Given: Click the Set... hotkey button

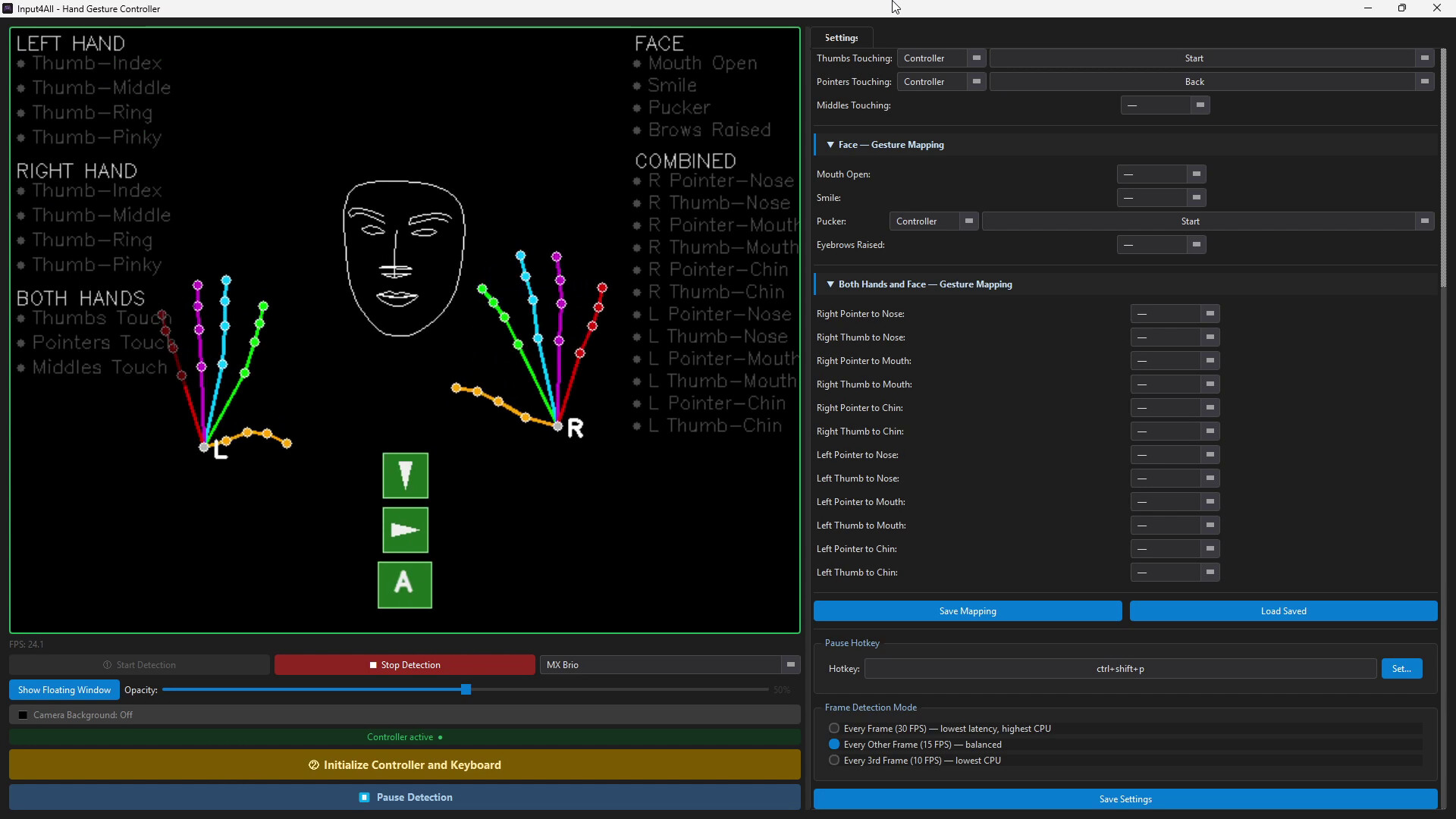Looking at the screenshot, I should tap(1401, 669).
